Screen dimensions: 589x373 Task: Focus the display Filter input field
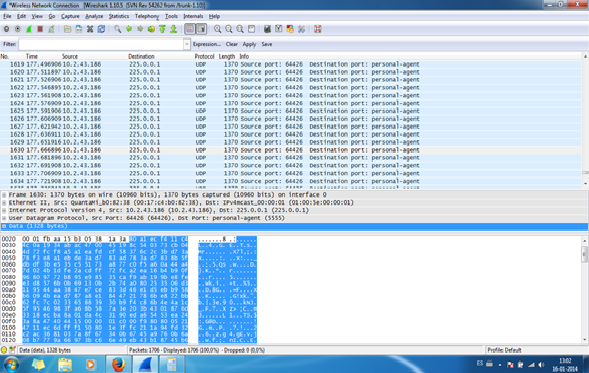coord(101,44)
